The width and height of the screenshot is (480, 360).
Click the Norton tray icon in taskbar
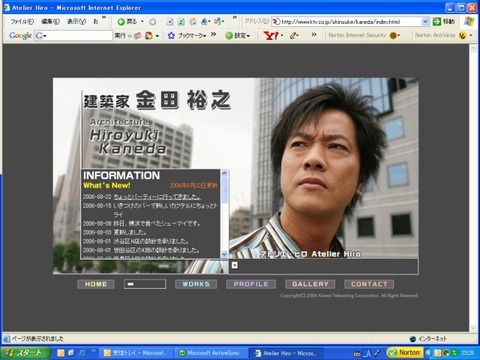pos(404,353)
